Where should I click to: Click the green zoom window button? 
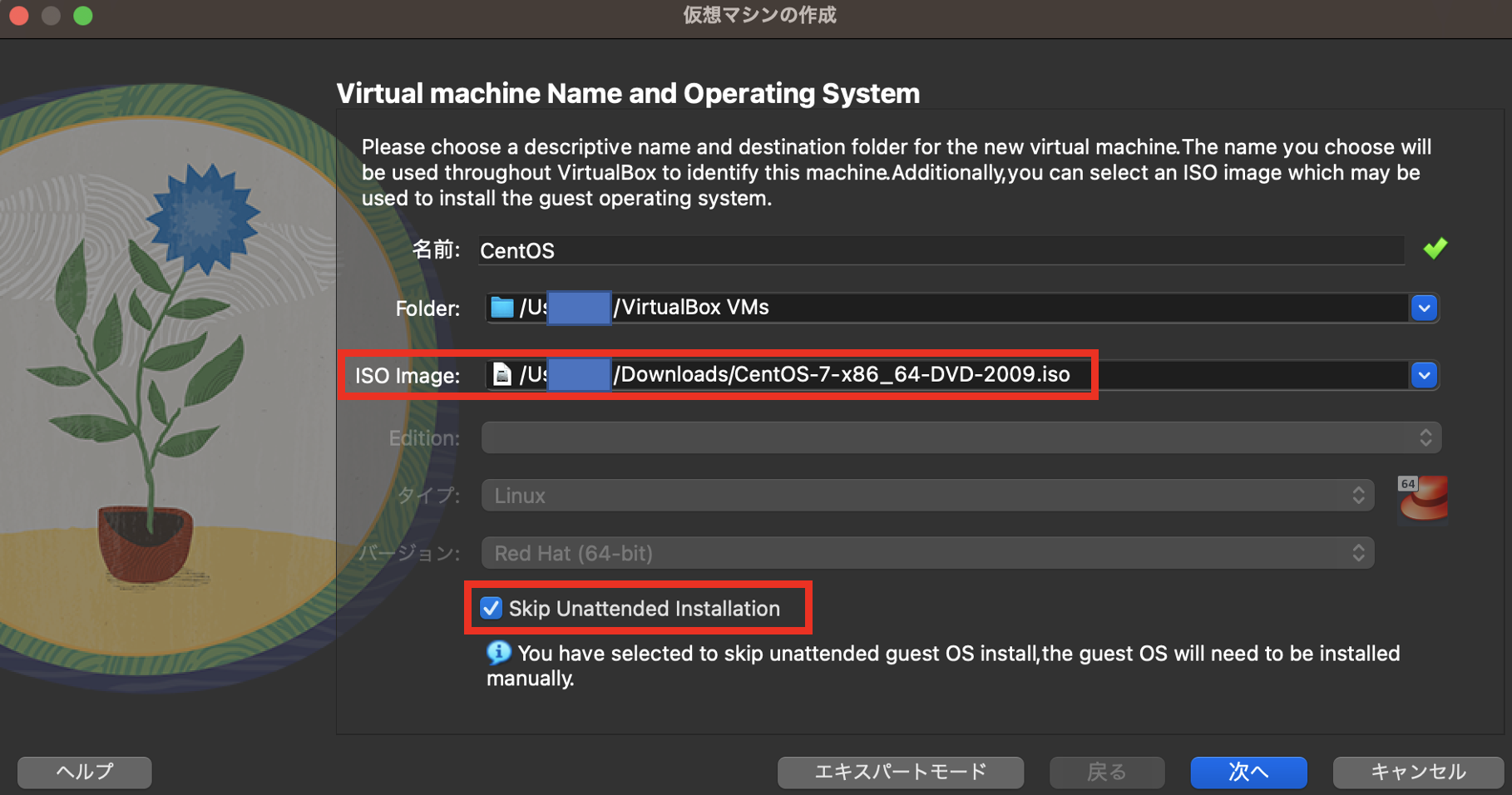[x=82, y=15]
